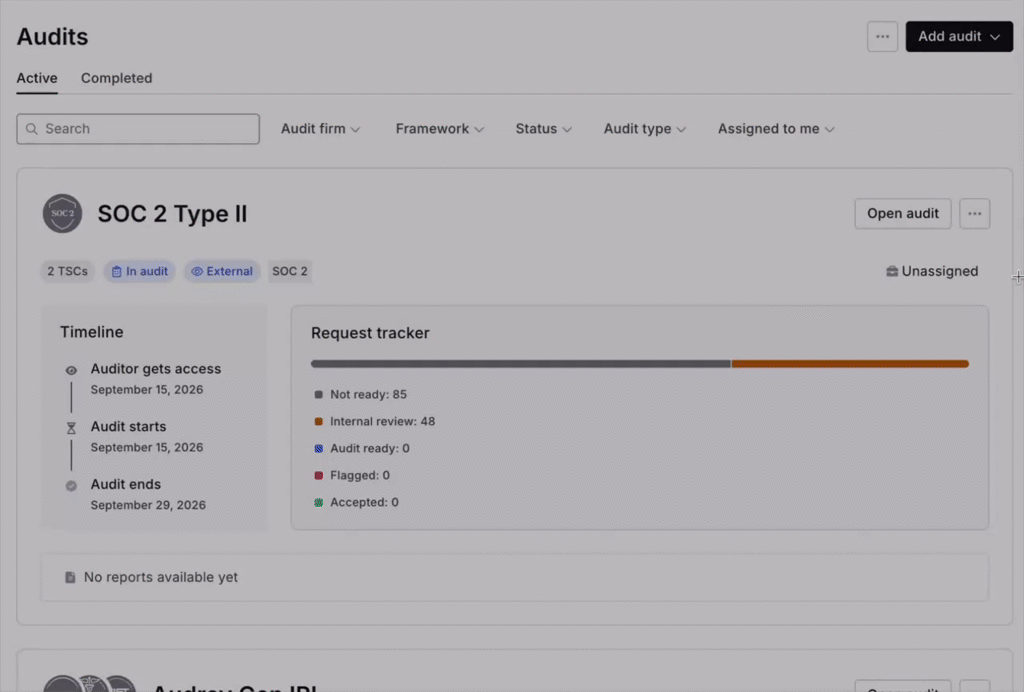Click the Internal review orange legend square
1024x692 pixels.
319,422
